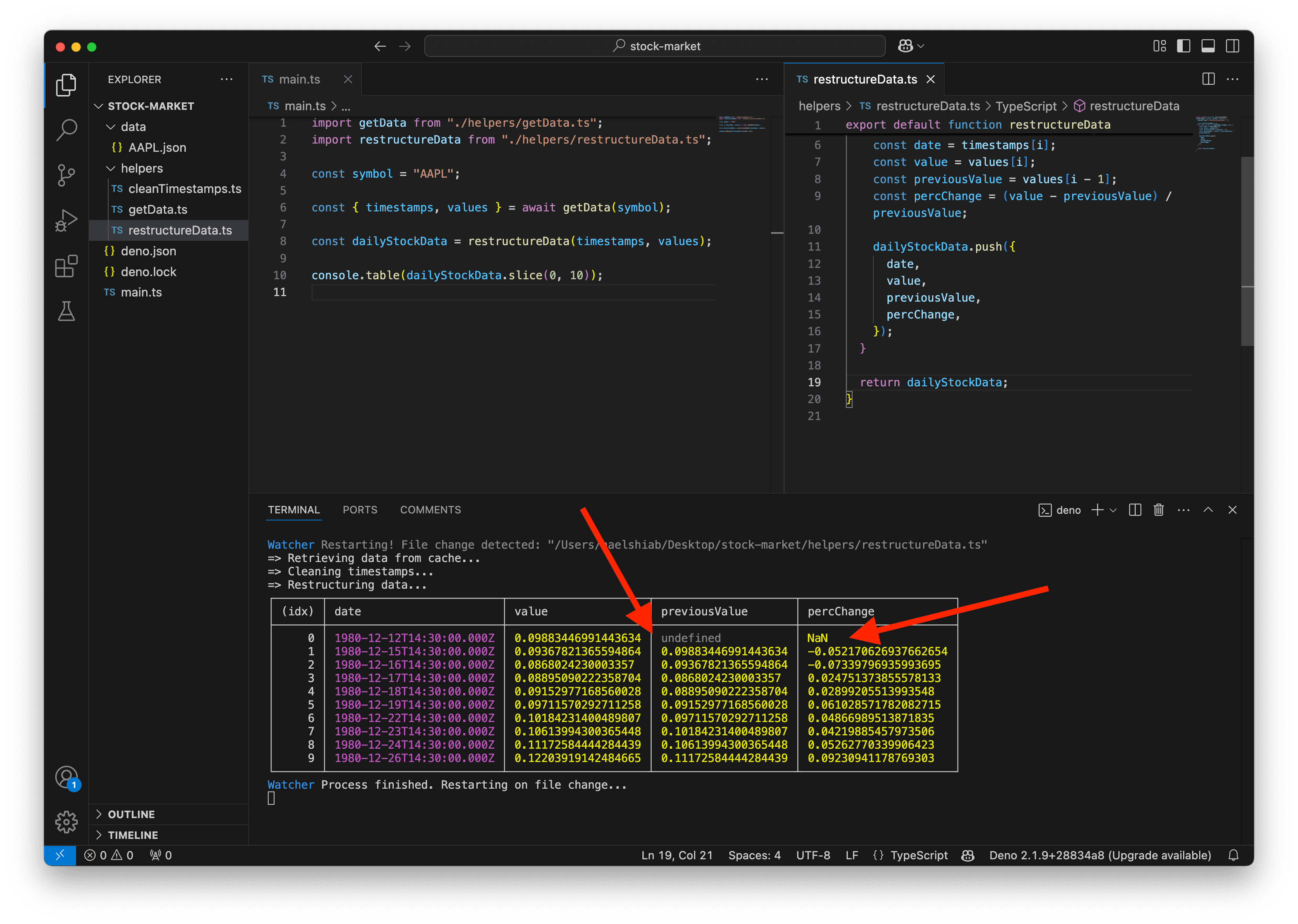The image size is (1298, 924).
Task: Open the Manage gear menu
Action: pyautogui.click(x=66, y=822)
